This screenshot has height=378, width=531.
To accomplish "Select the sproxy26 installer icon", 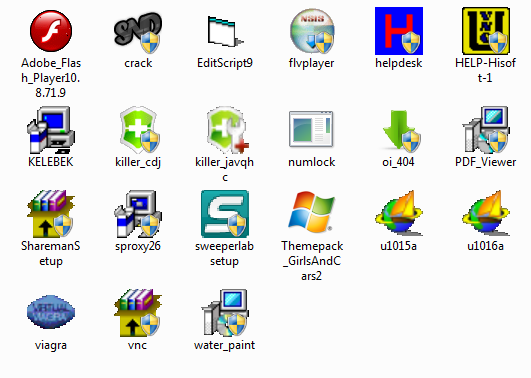I will click(138, 214).
